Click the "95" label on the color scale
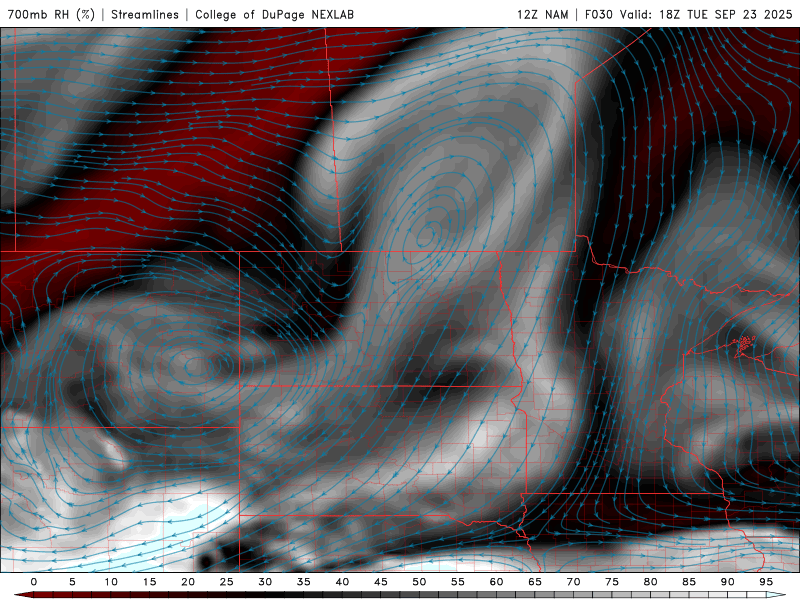The image size is (800, 600). (766, 582)
